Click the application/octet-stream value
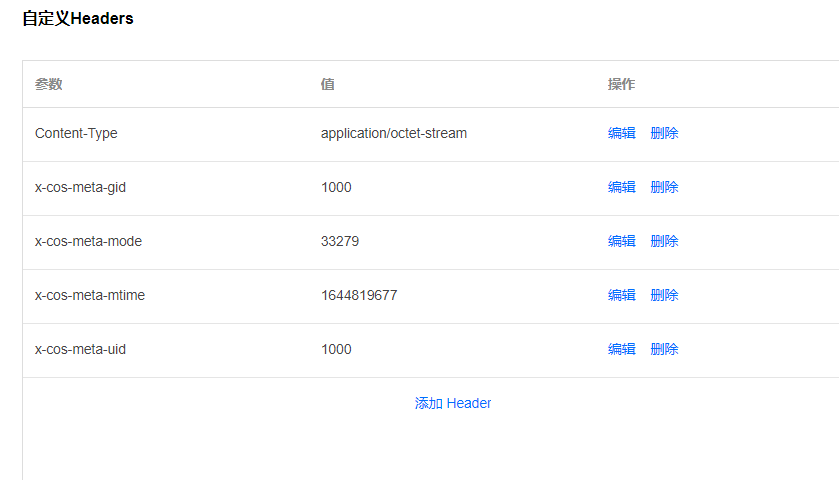The height and width of the screenshot is (480, 839). (x=393, y=133)
